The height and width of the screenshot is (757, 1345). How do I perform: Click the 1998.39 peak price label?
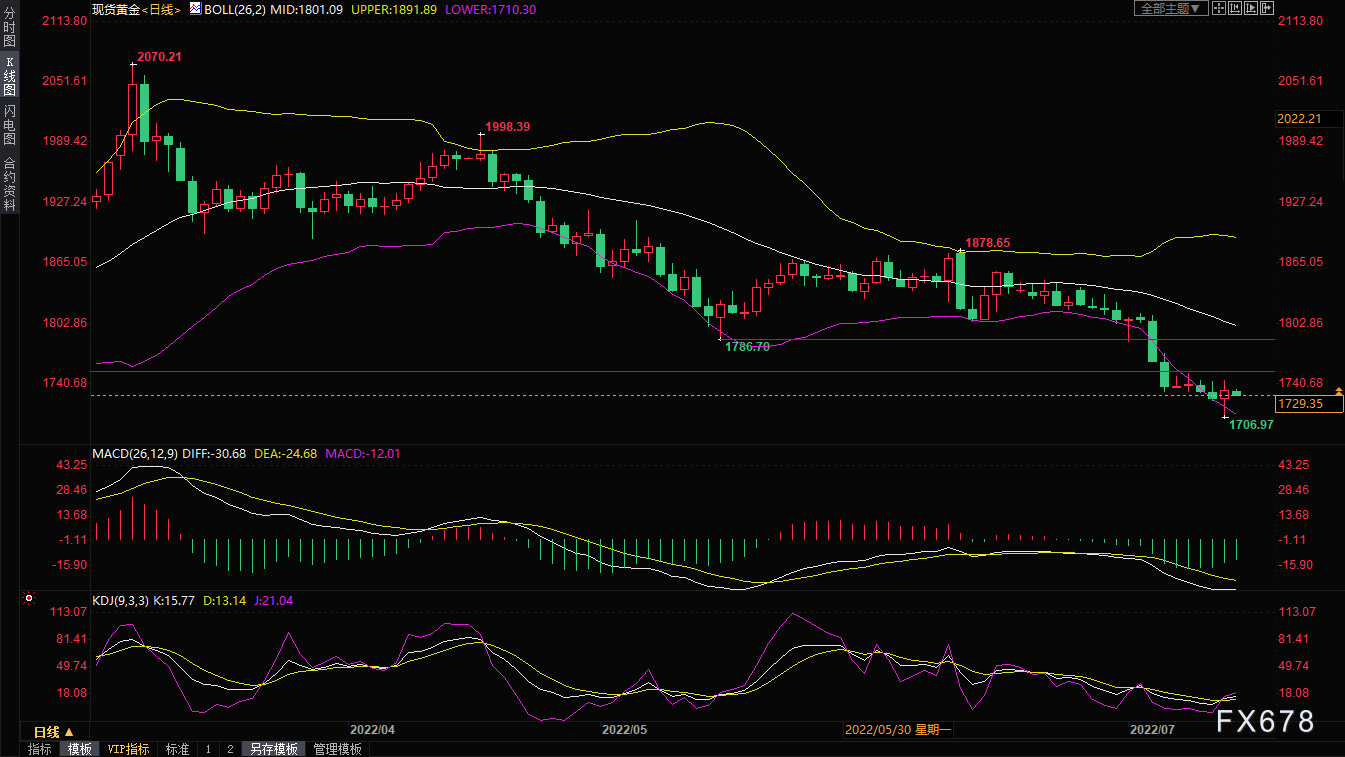[508, 127]
